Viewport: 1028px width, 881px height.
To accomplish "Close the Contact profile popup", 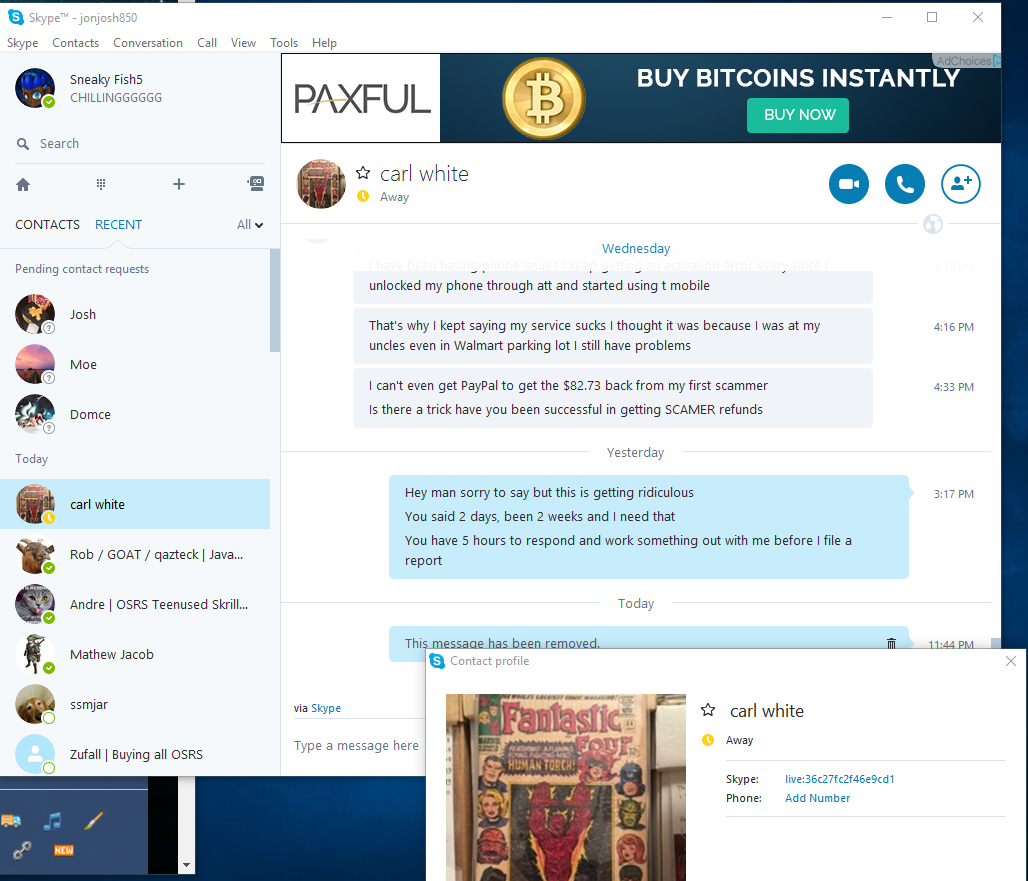I will (1011, 661).
